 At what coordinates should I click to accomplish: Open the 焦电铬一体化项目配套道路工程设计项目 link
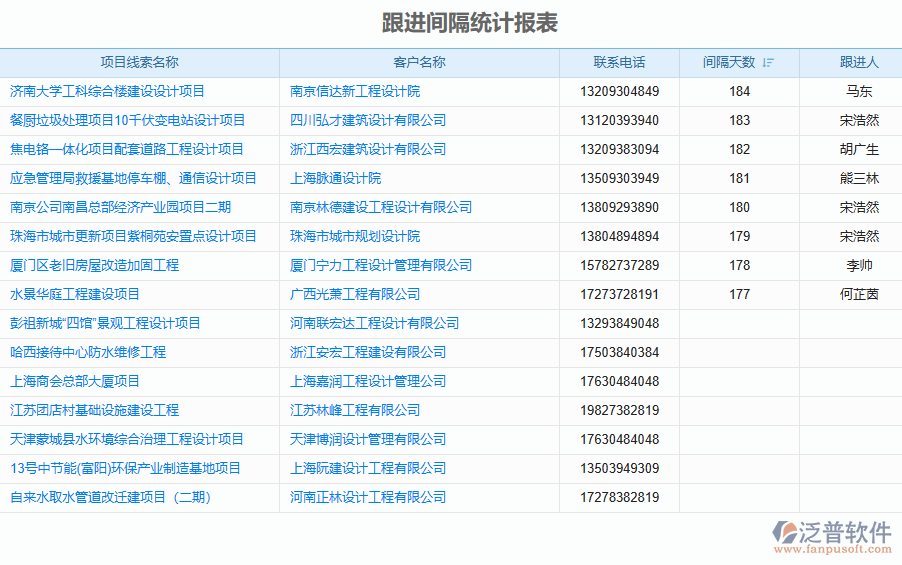127,149
